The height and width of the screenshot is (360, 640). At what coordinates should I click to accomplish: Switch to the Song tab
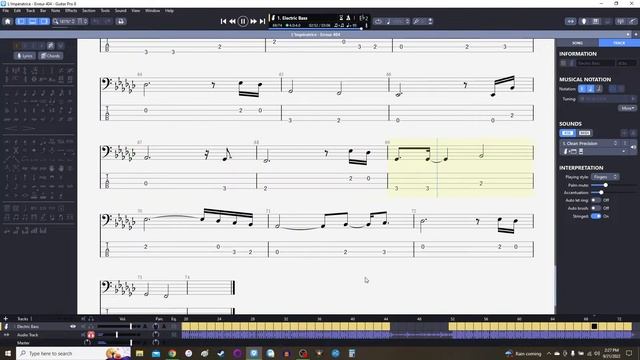(x=577, y=43)
